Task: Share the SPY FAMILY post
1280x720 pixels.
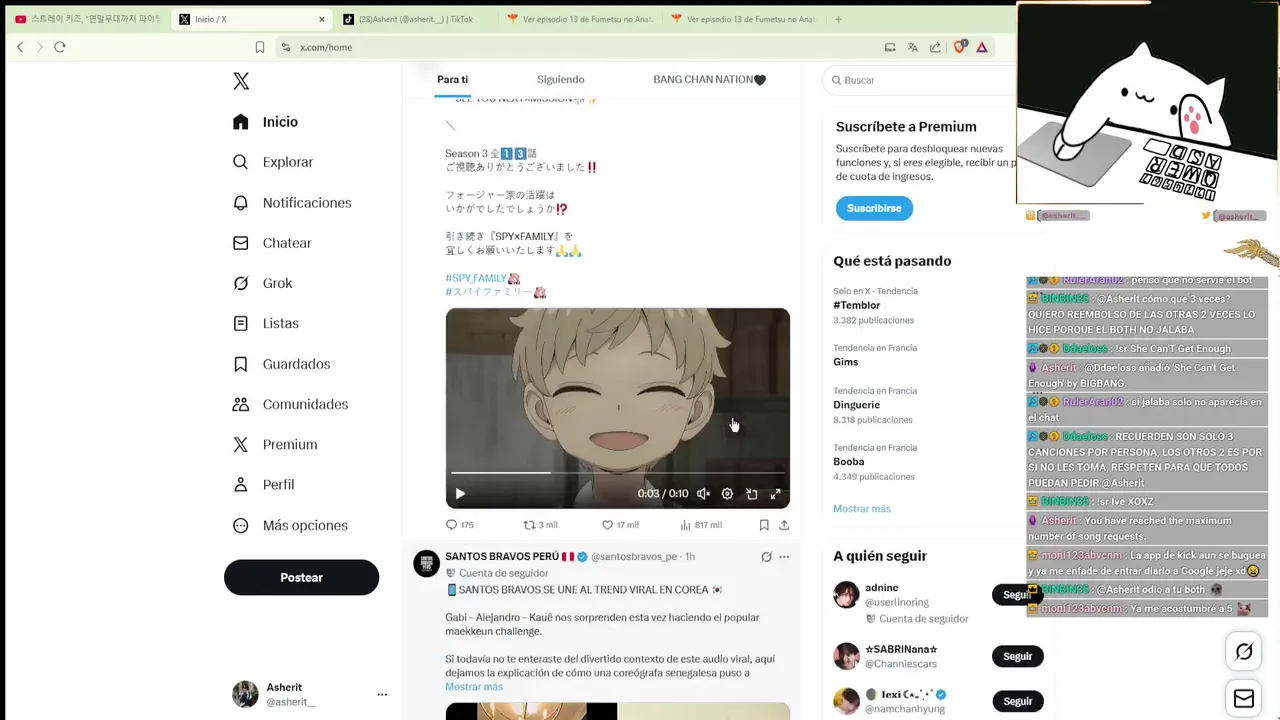Action: (784, 525)
